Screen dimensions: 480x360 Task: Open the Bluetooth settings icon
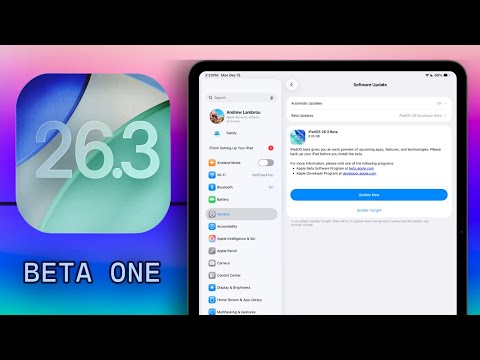tap(212, 187)
